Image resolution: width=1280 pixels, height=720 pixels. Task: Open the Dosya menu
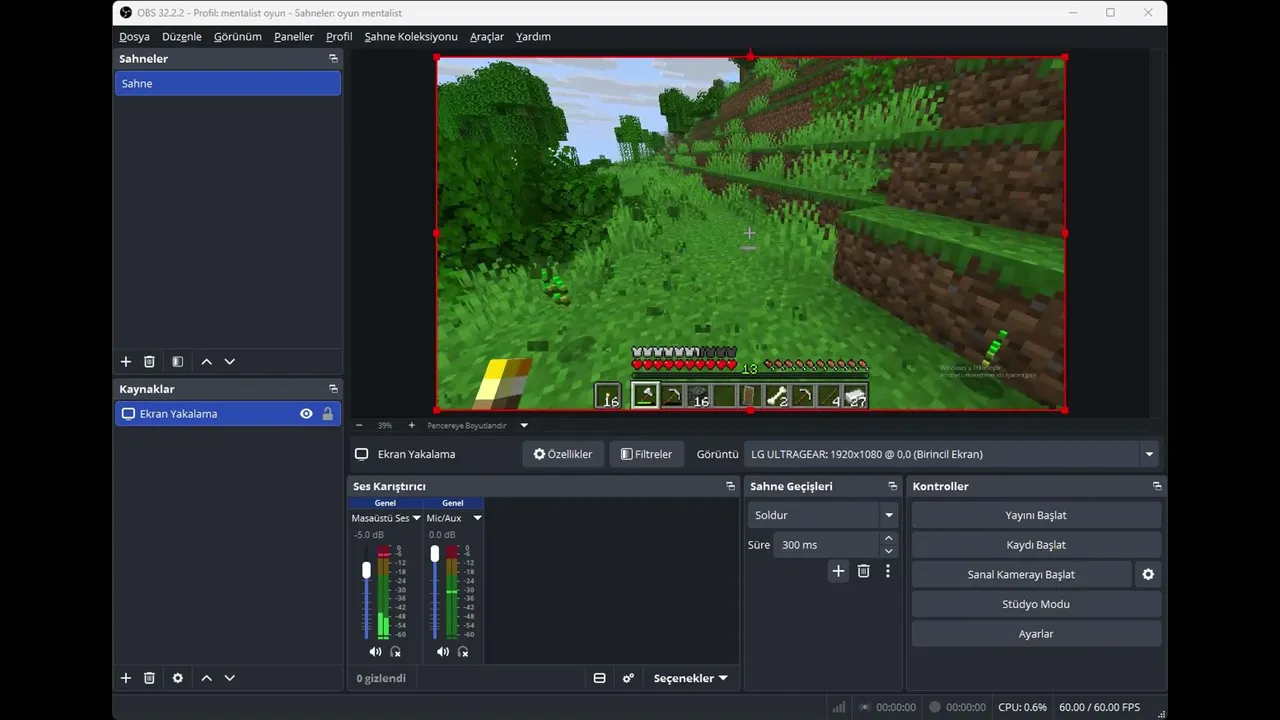(x=134, y=37)
